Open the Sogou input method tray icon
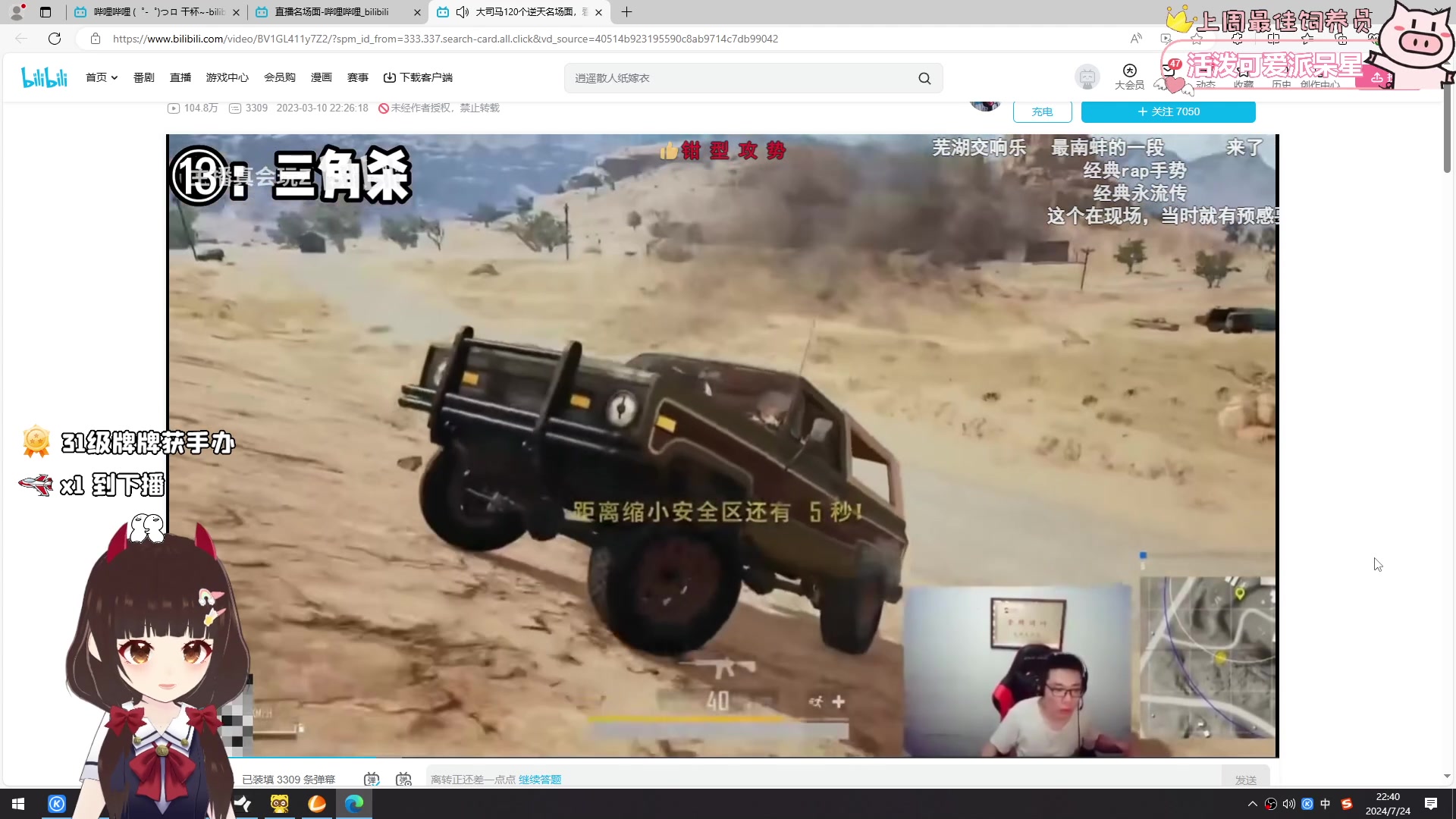This screenshot has width=1456, height=819. click(x=1347, y=804)
